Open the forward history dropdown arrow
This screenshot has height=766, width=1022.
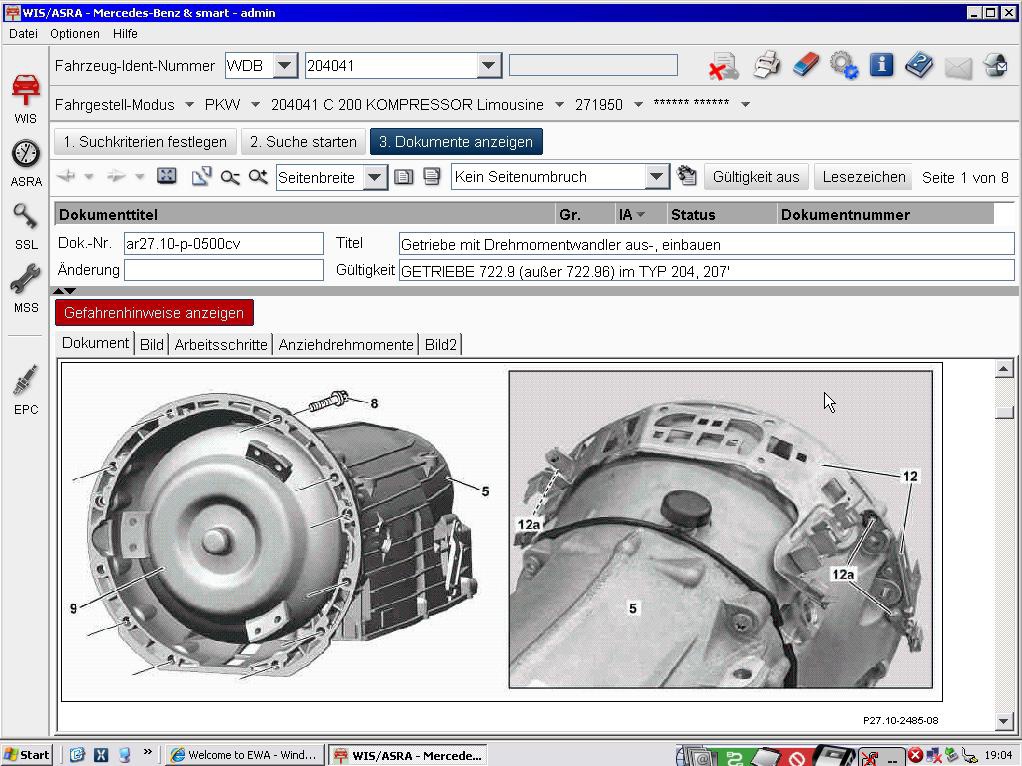pyautogui.click(x=139, y=176)
